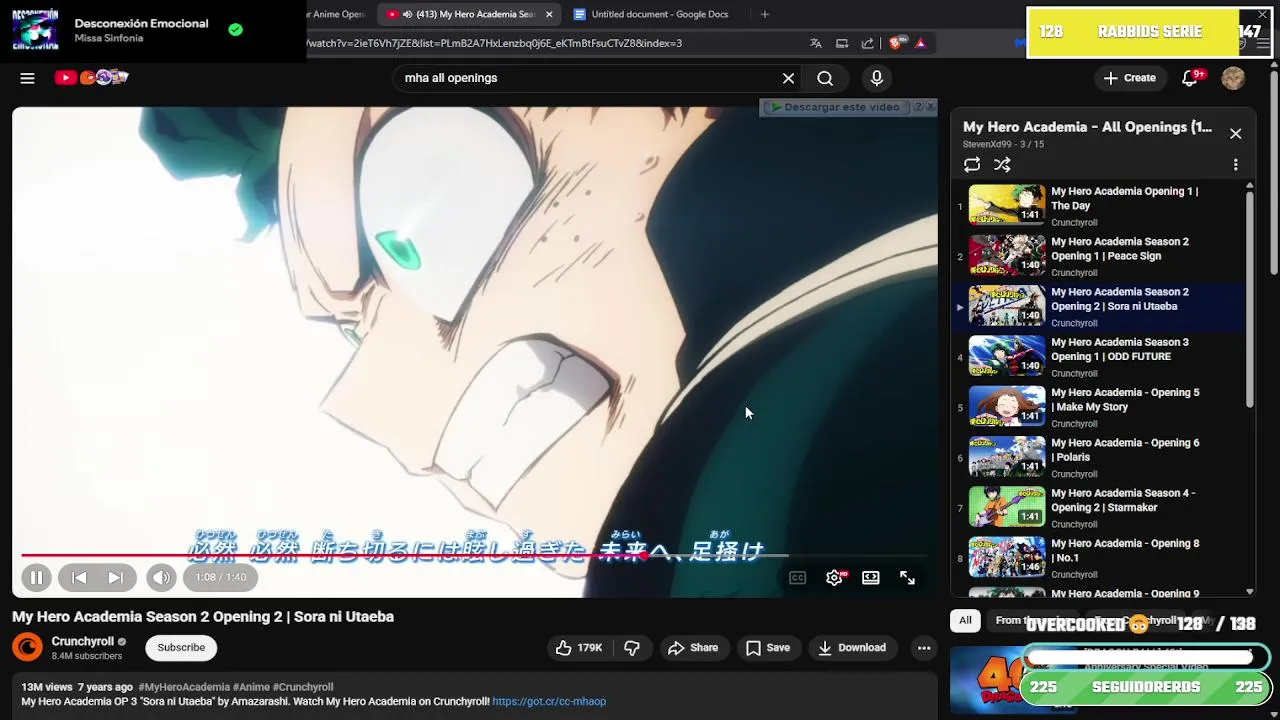Open the playlist title 'My Hero Academia - All Openings'

[1087, 127]
